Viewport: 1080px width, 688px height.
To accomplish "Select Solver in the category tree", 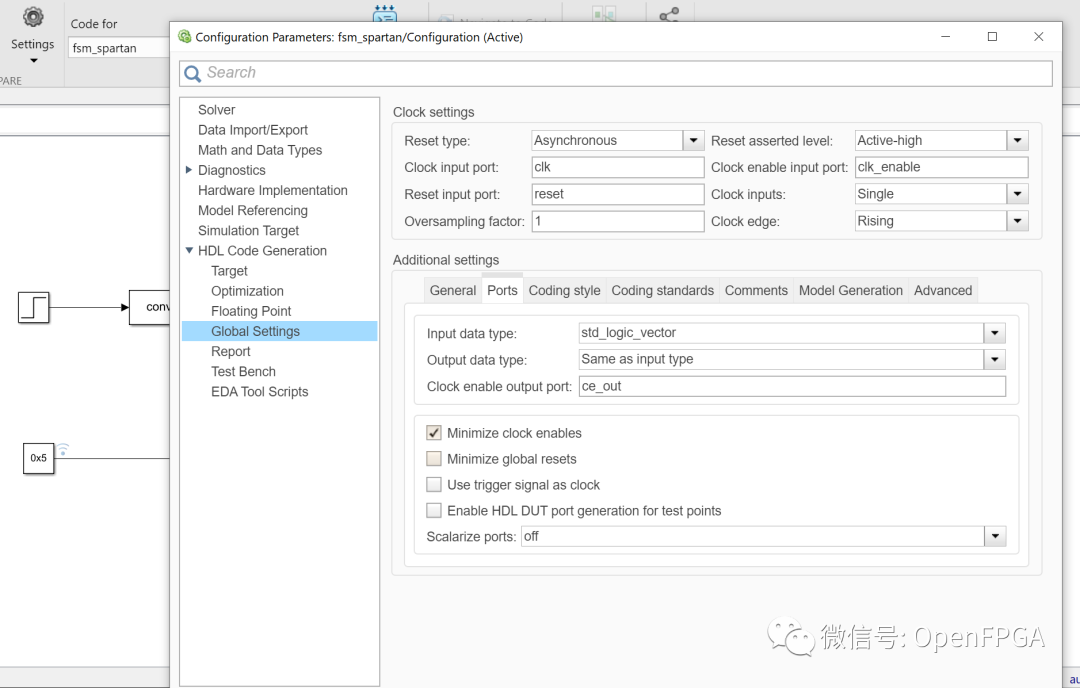I will tap(216, 110).
